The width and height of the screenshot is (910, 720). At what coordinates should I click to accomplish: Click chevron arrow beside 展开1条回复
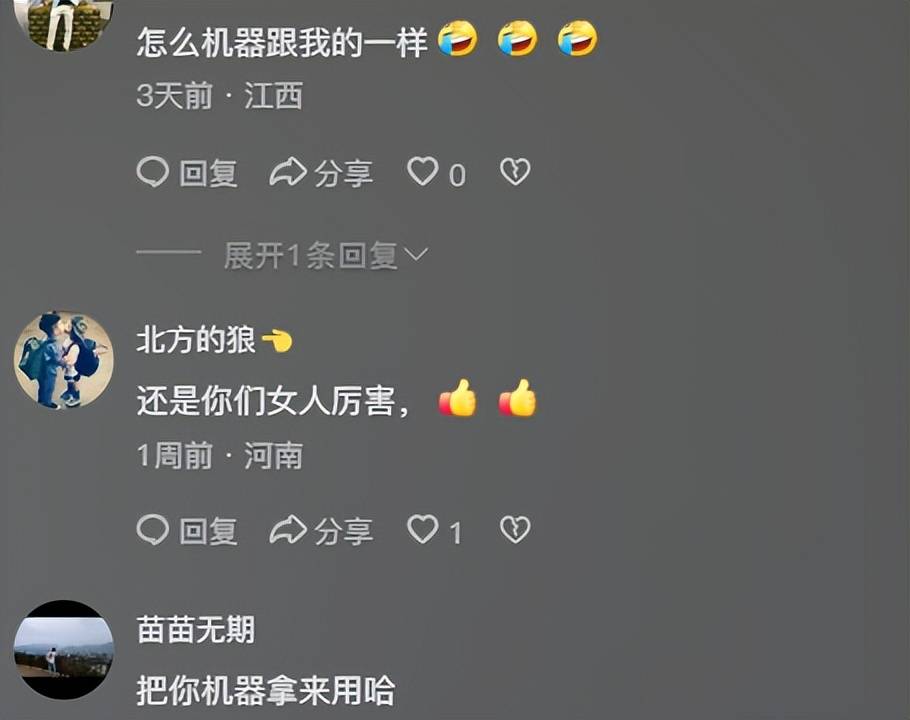(416, 255)
